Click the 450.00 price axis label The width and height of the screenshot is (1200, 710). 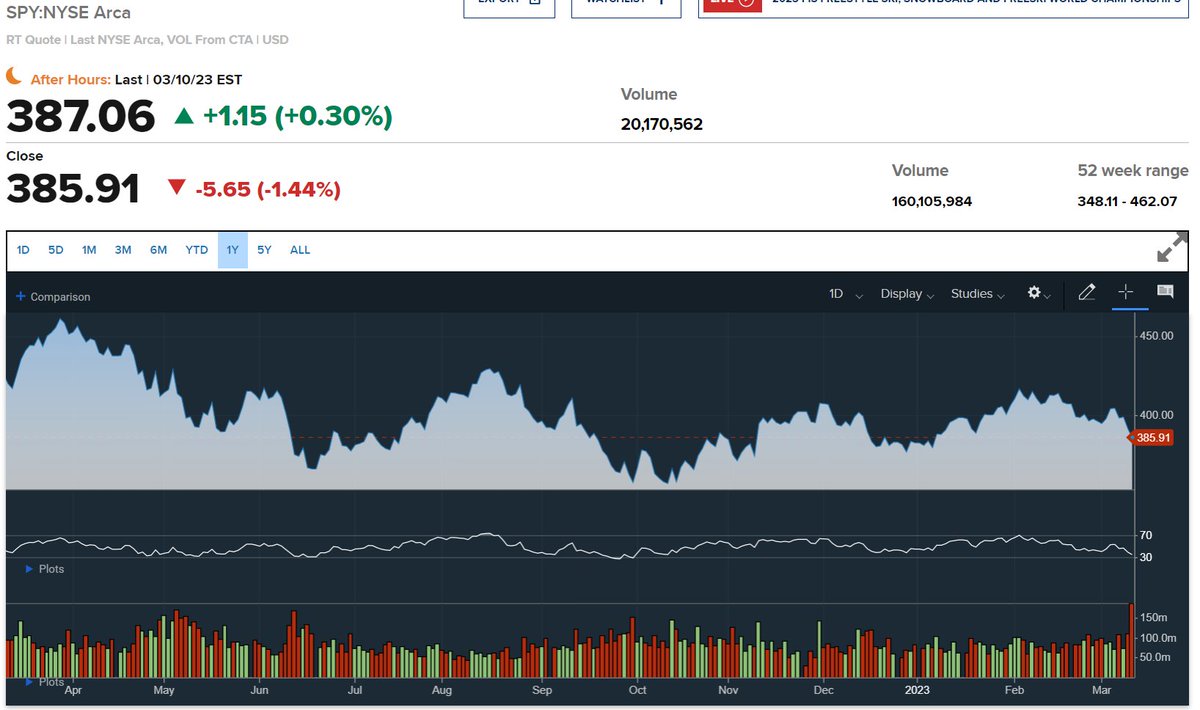pos(1155,336)
